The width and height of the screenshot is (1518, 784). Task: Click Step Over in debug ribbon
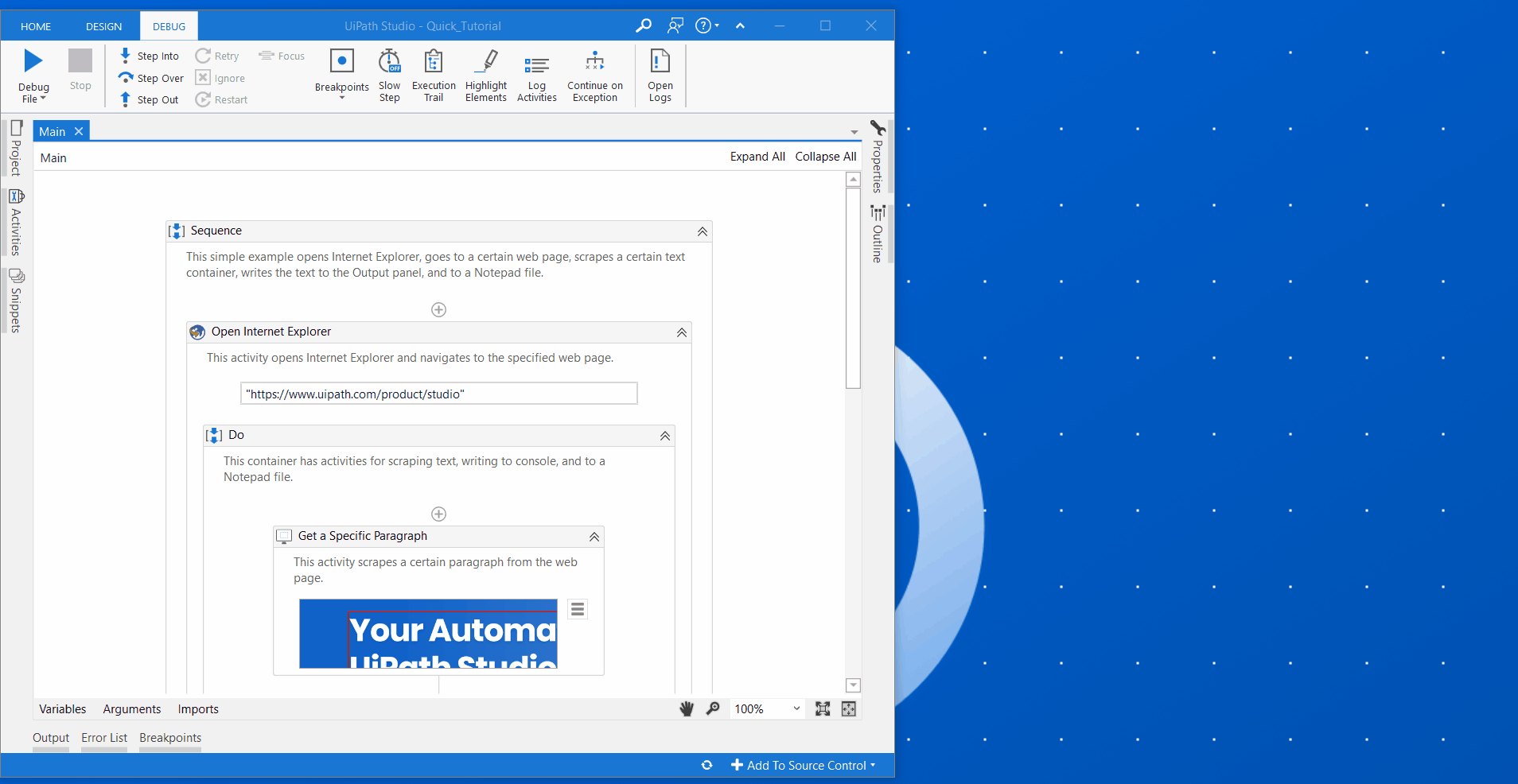pyautogui.click(x=151, y=78)
